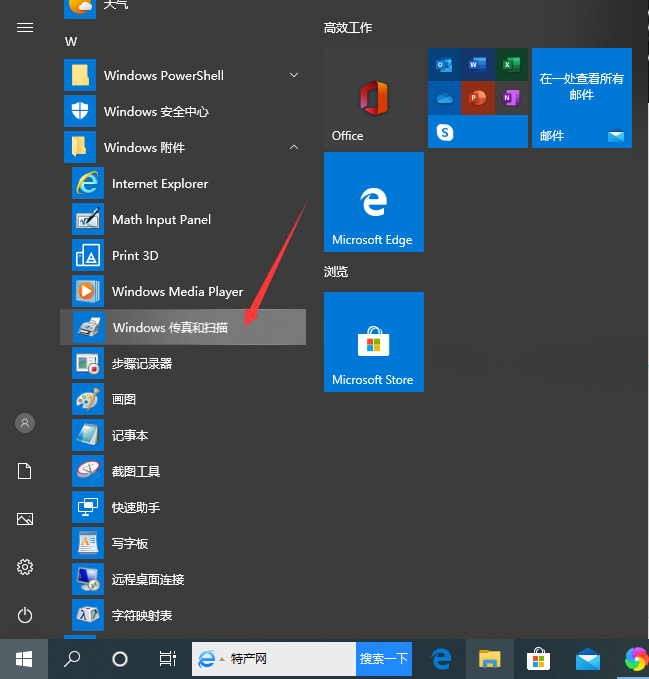Launch 步骤记录器
Image resolution: width=649 pixels, height=679 pixels.
coord(183,363)
